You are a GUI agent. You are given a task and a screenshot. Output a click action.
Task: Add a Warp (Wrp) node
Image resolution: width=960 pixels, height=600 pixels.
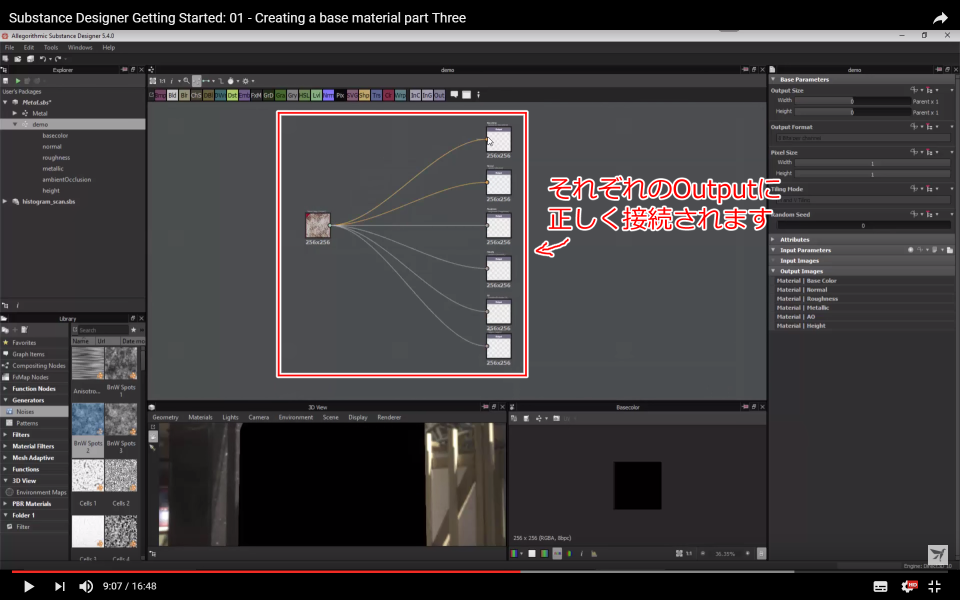click(x=400, y=95)
